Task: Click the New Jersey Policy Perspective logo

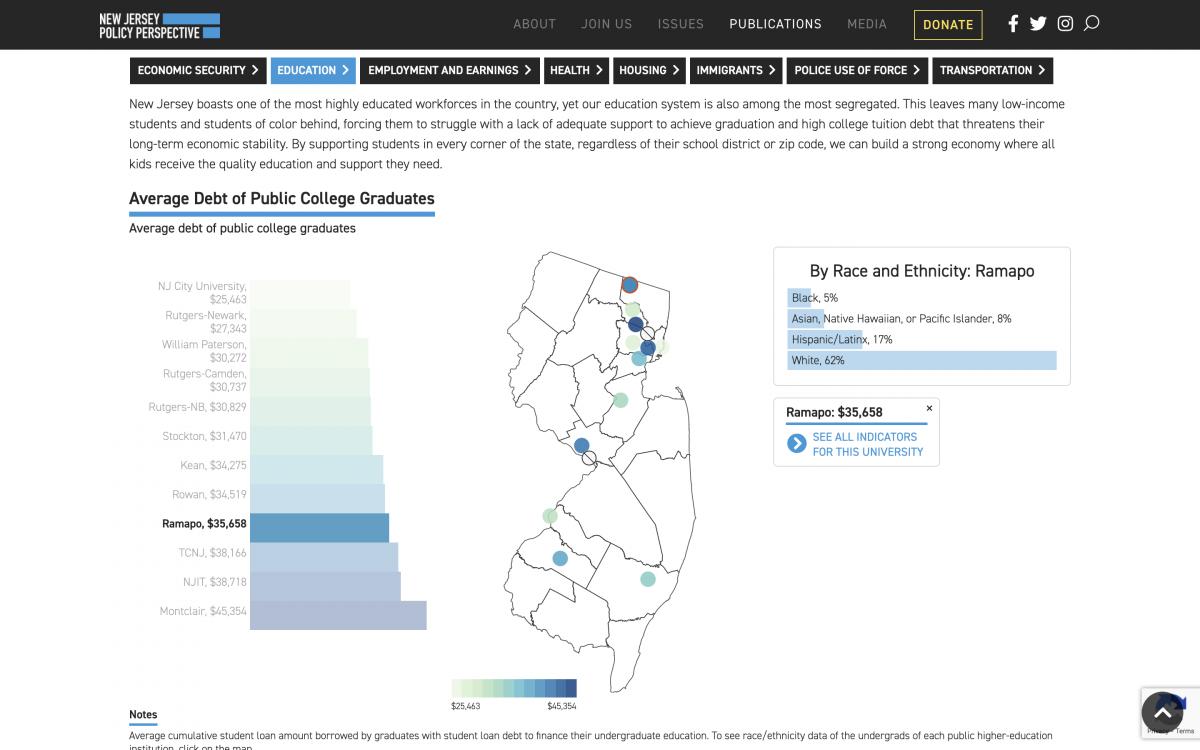Action: [159, 25]
